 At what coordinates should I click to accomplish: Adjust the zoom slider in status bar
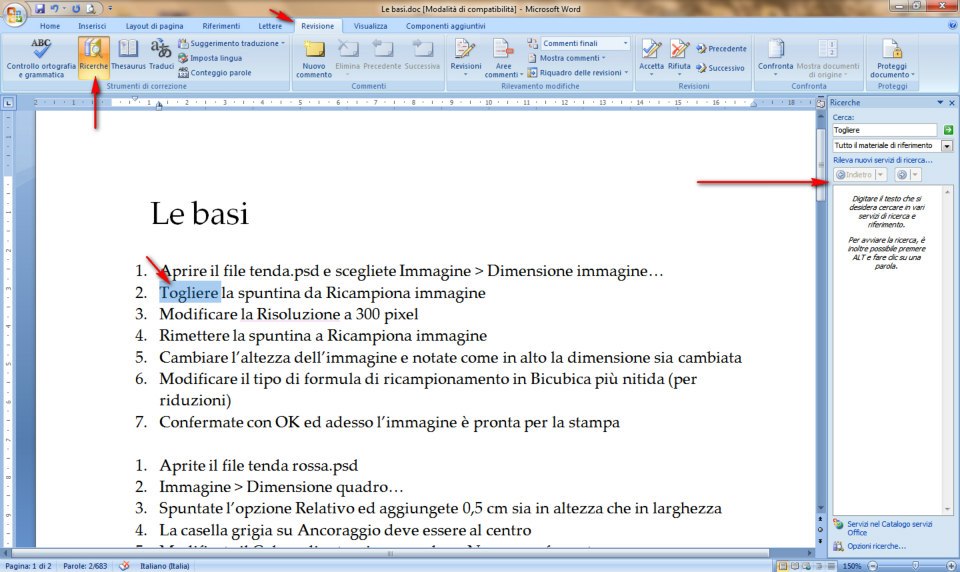coord(915,566)
